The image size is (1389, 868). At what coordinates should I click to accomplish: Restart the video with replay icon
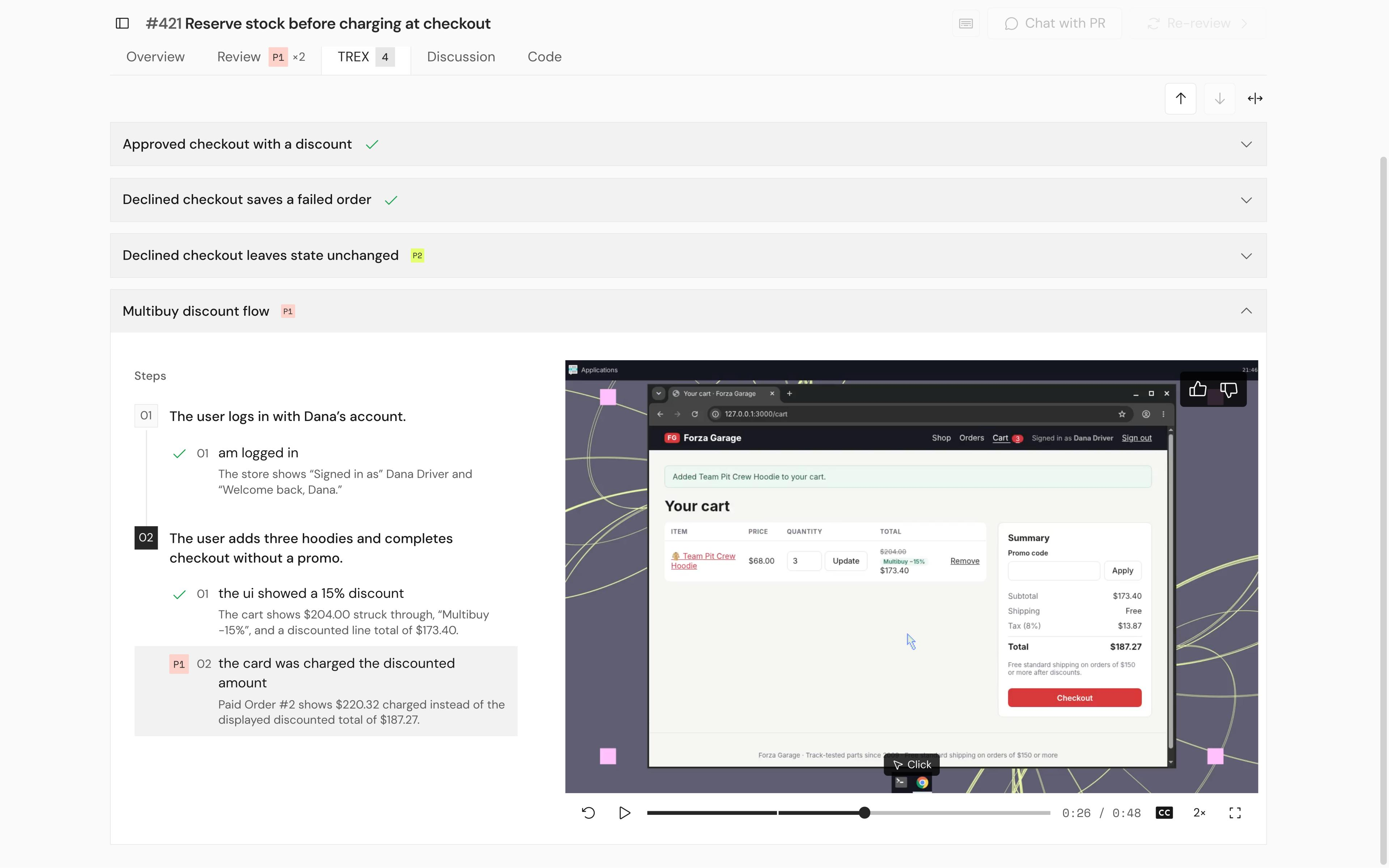pos(588,813)
